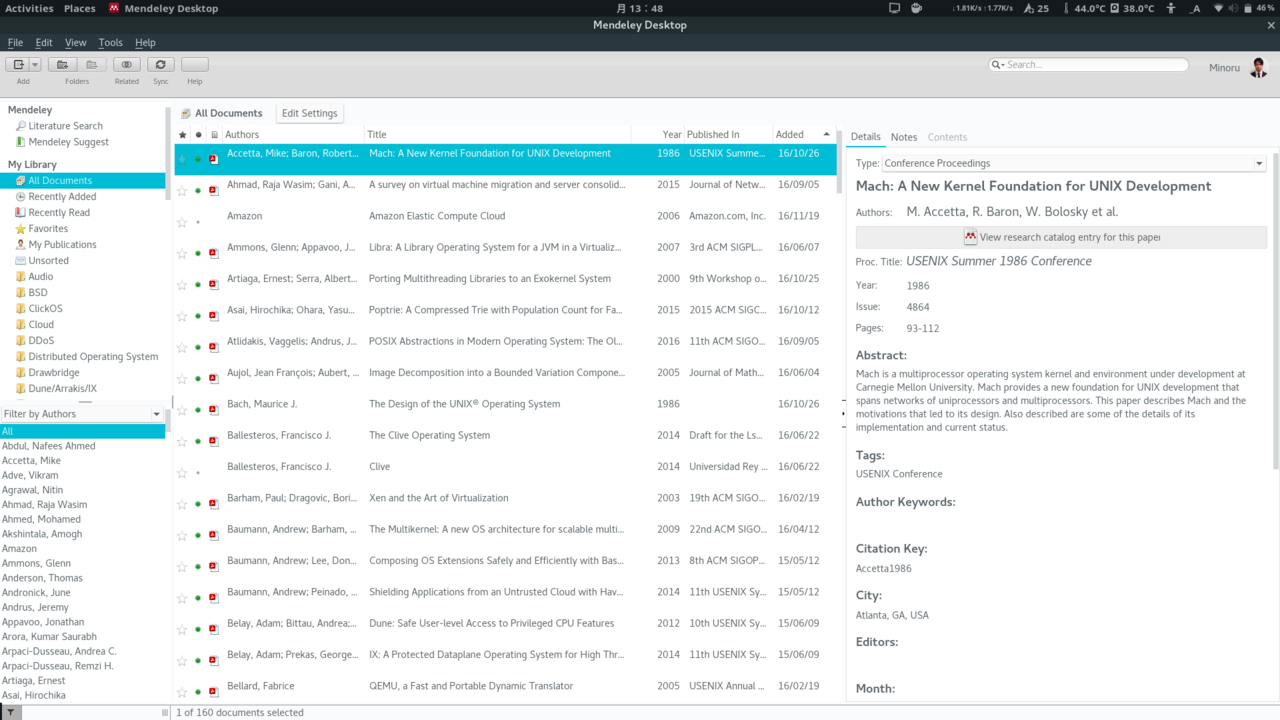Select Recently Added in My Library
Image resolution: width=1280 pixels, height=720 pixels.
pos(62,197)
